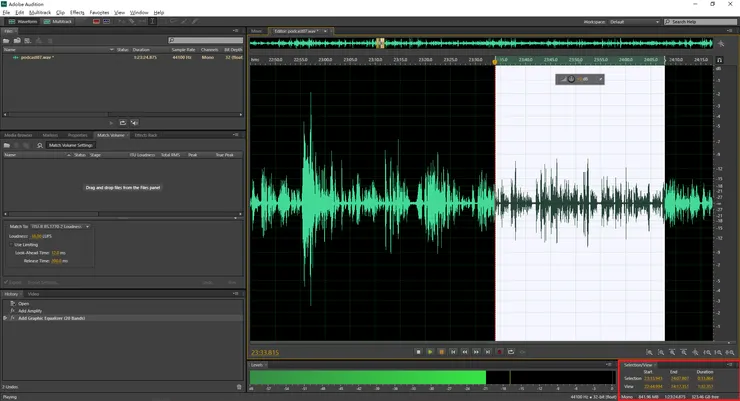
Task: Click the Open File folder icon in Files panel
Action: point(7,44)
